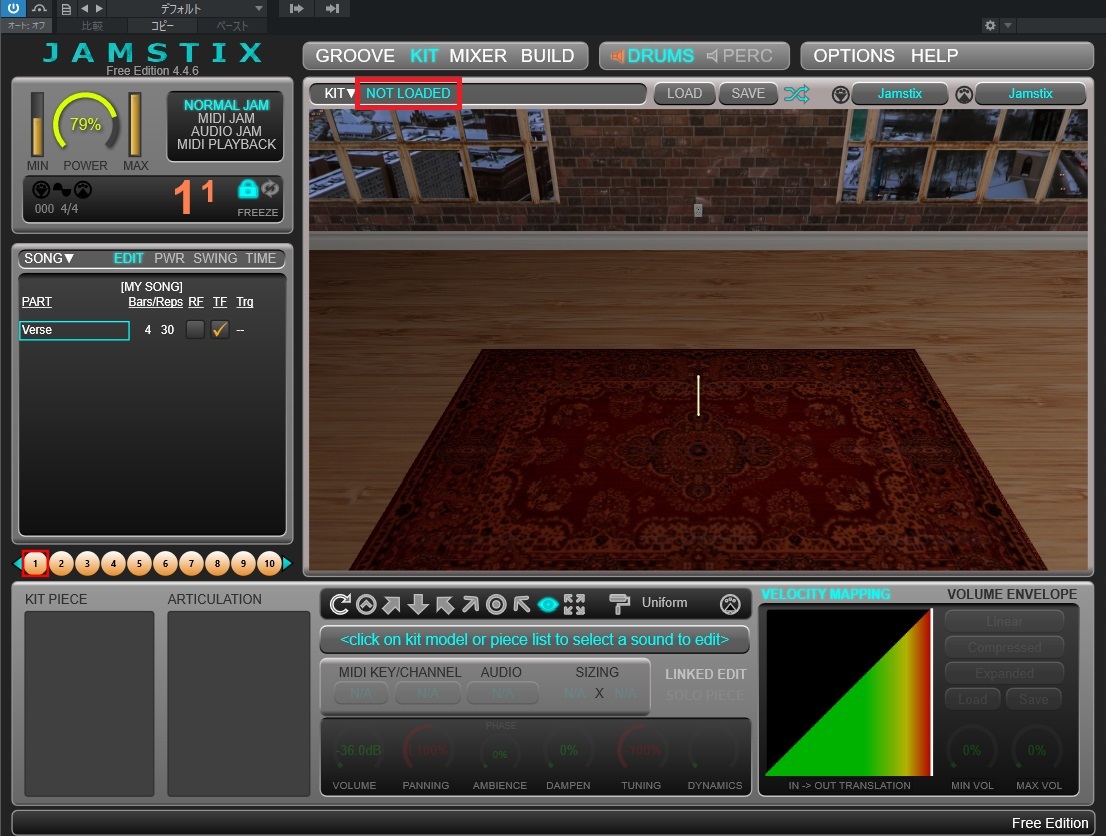Open the KIT dropdown menu
The height and width of the screenshot is (836, 1106).
(x=340, y=94)
